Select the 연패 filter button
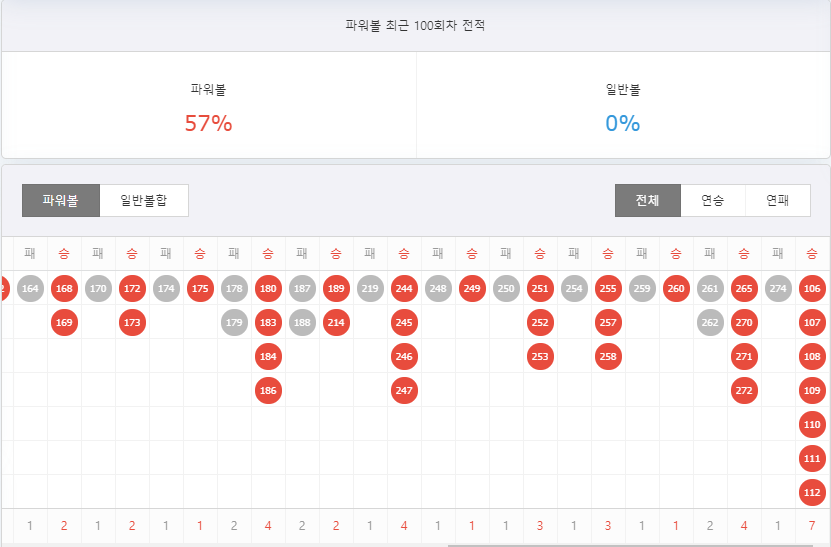This screenshot has width=831, height=547. 777,200
